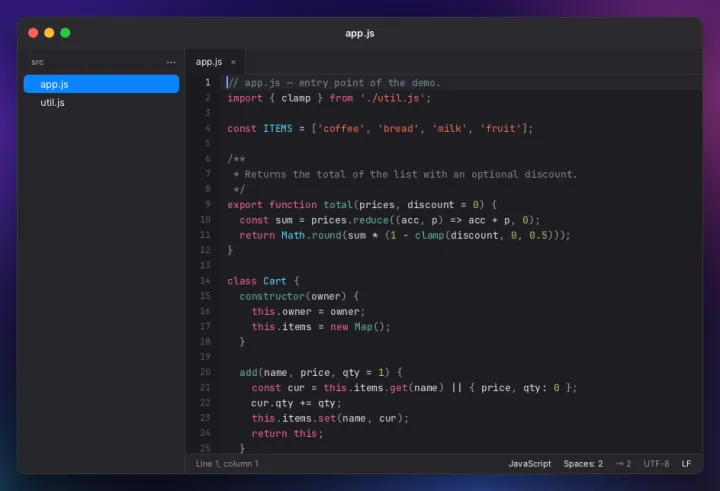This screenshot has height=491, width=720.
Task: Click the src folder header
Action: (37, 62)
